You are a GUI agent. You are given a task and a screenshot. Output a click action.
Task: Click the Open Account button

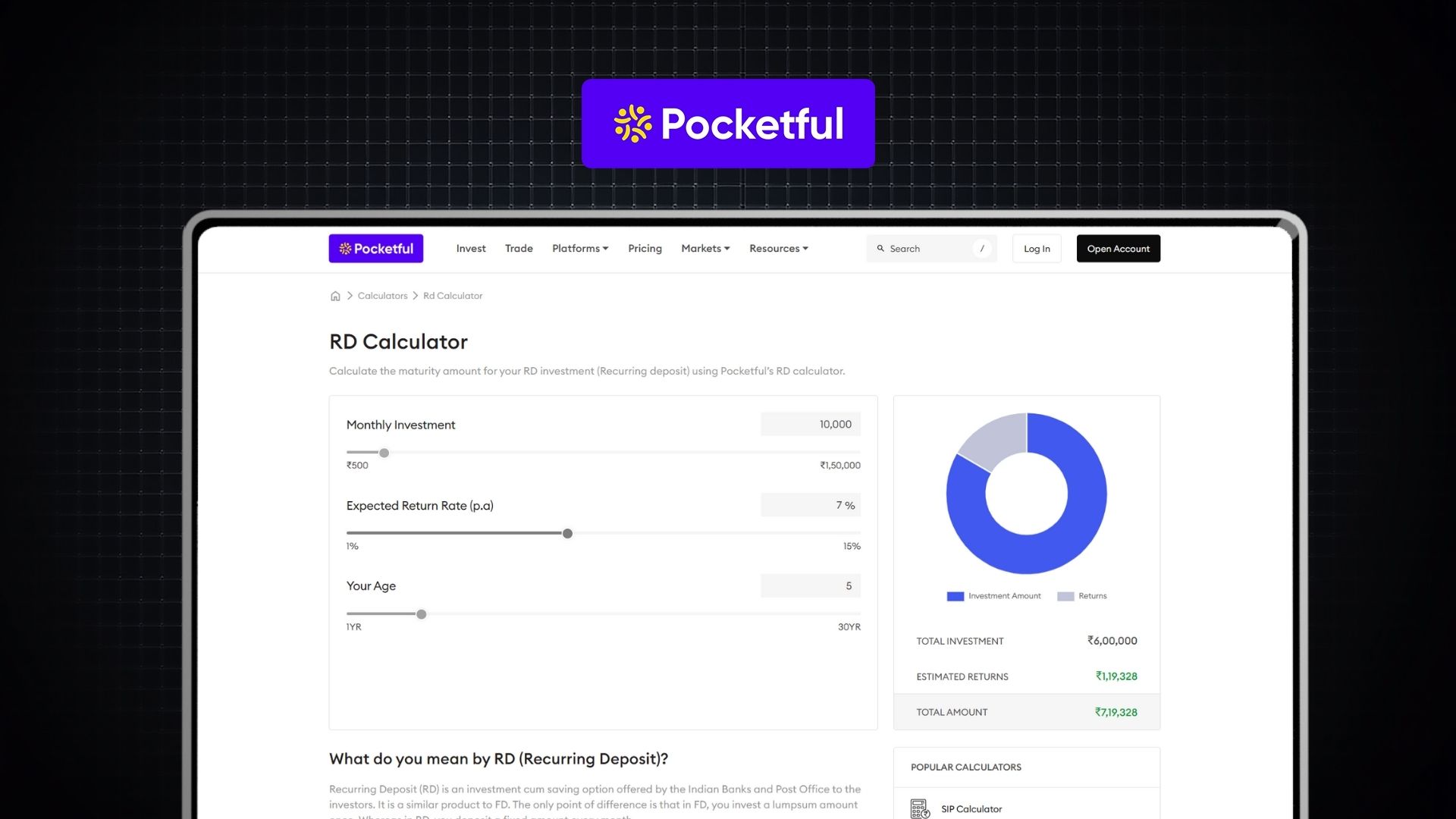(1118, 248)
